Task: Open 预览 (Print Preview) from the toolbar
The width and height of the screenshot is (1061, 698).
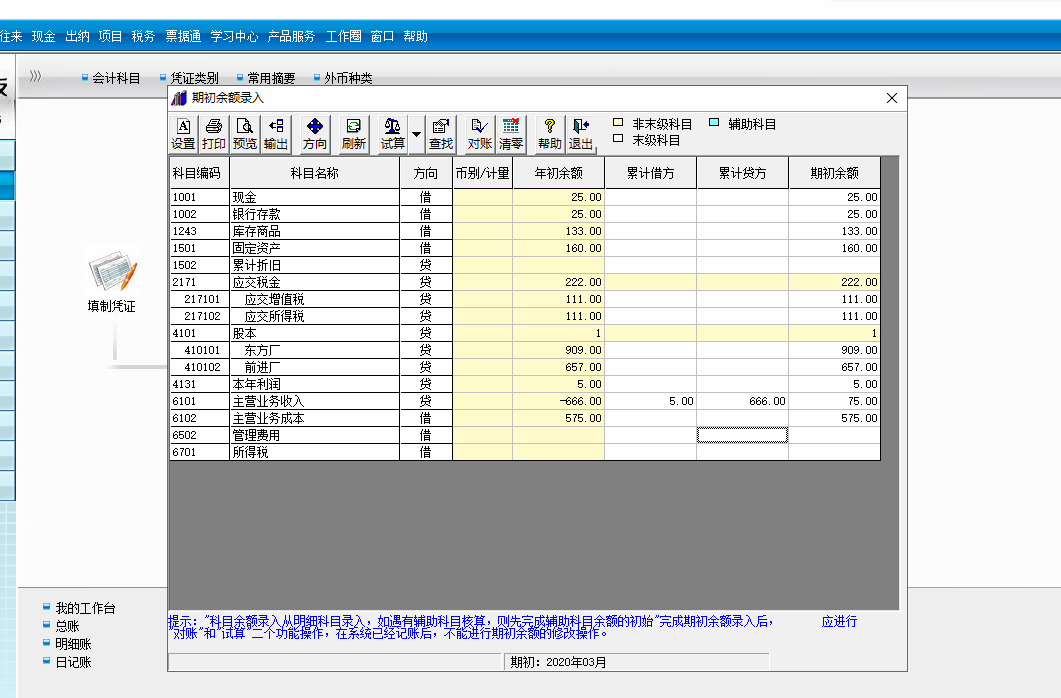Action: (245, 134)
